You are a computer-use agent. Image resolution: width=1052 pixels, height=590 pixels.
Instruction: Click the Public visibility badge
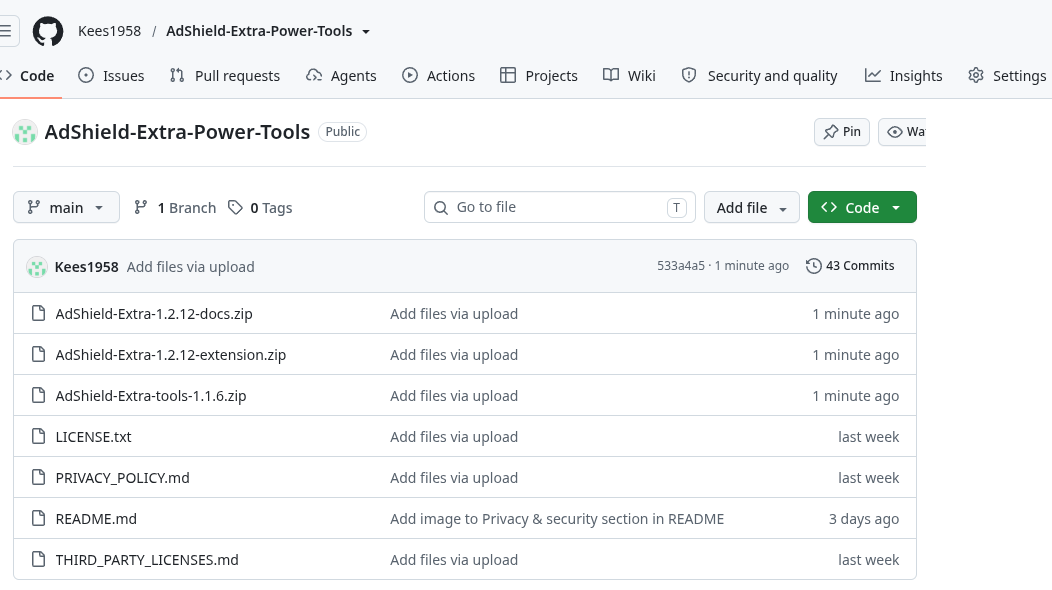coord(342,132)
